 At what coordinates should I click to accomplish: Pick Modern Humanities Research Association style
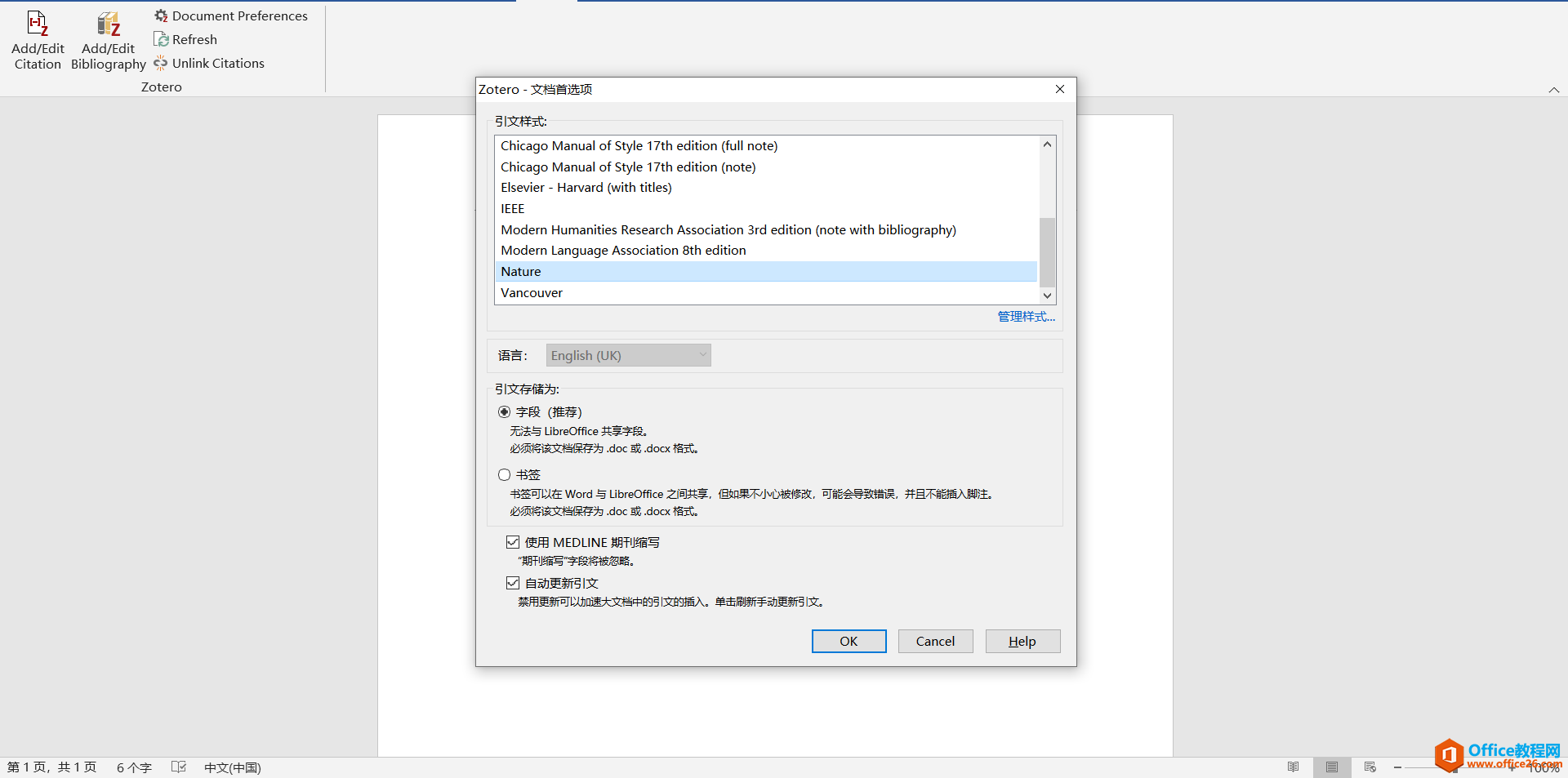point(766,229)
